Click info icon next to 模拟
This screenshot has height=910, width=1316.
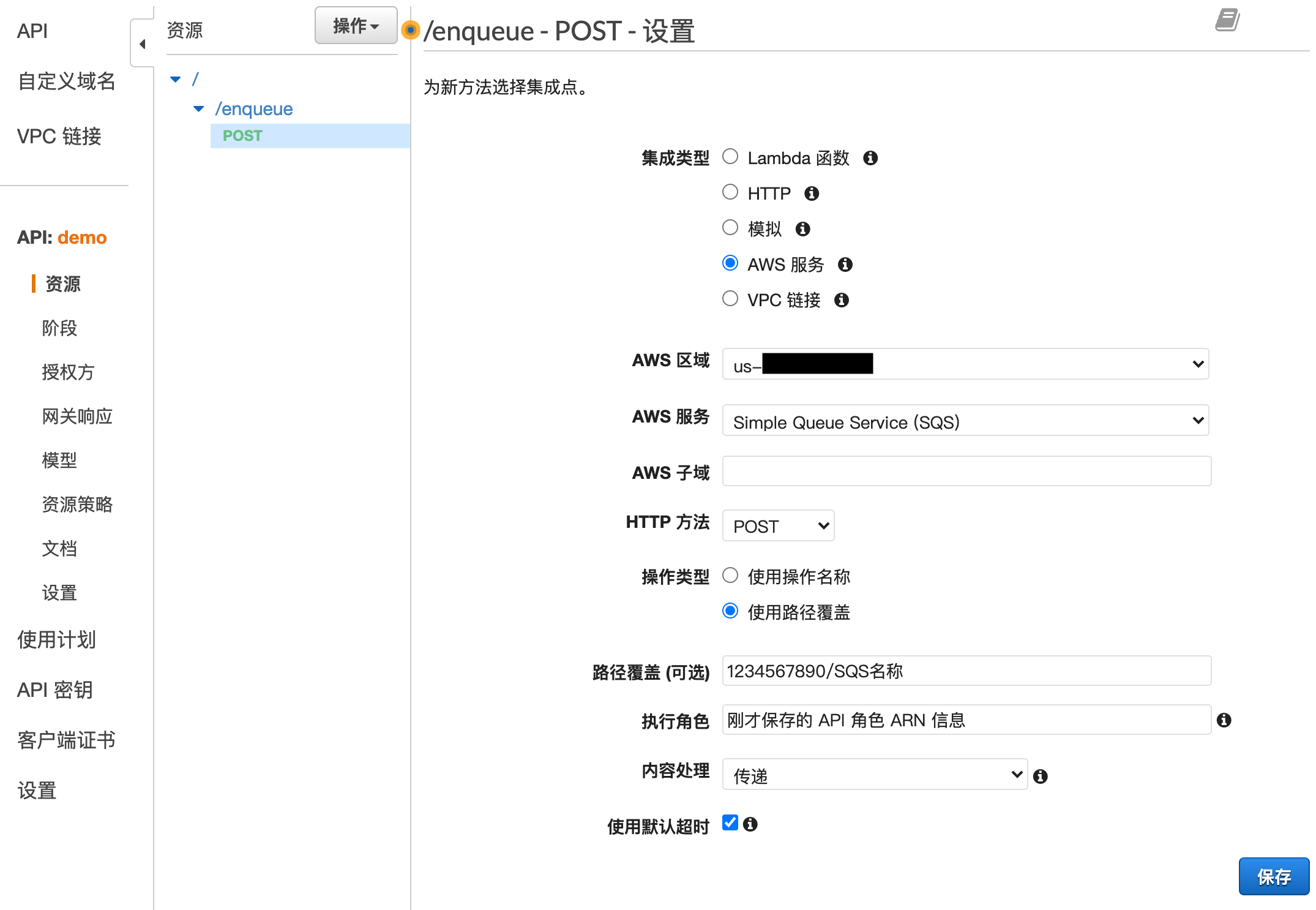pyautogui.click(x=802, y=230)
